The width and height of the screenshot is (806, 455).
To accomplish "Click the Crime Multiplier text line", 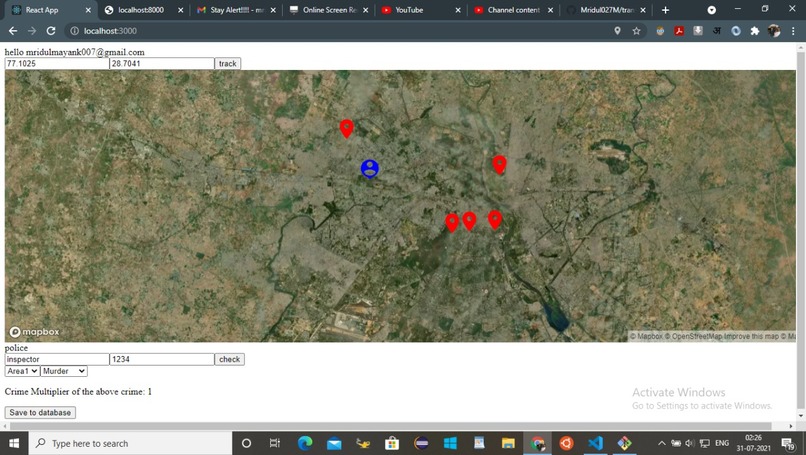I will tap(78, 392).
